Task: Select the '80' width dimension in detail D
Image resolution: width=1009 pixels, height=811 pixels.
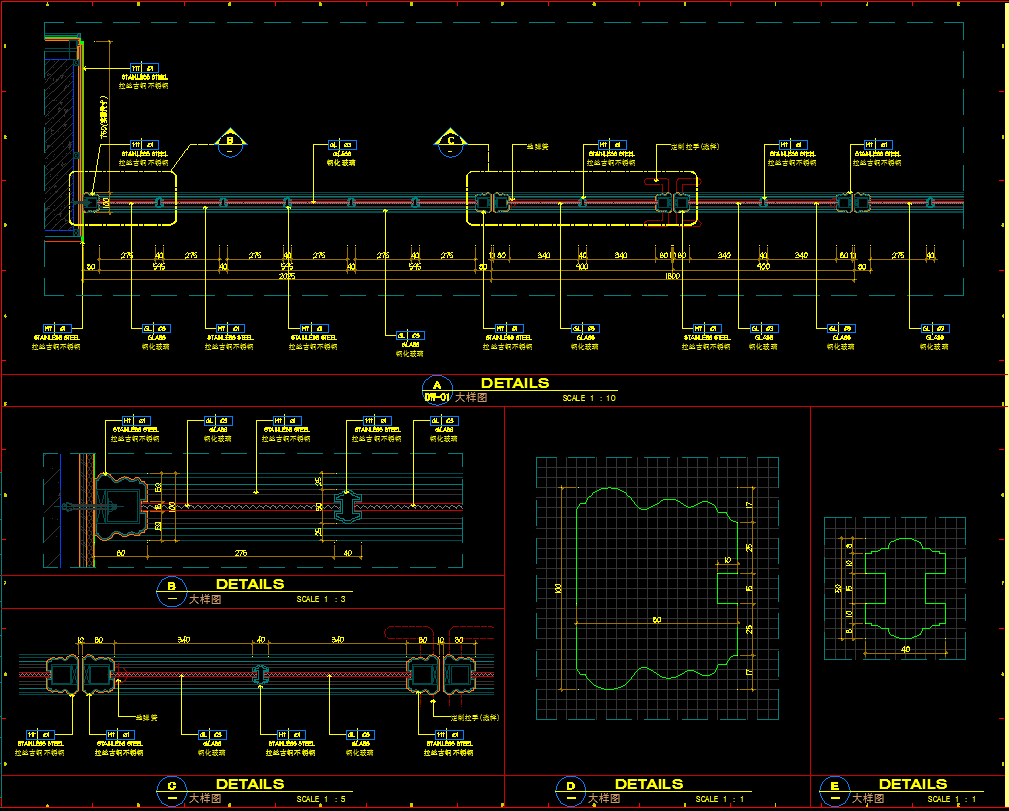Action: pyautogui.click(x=657, y=620)
